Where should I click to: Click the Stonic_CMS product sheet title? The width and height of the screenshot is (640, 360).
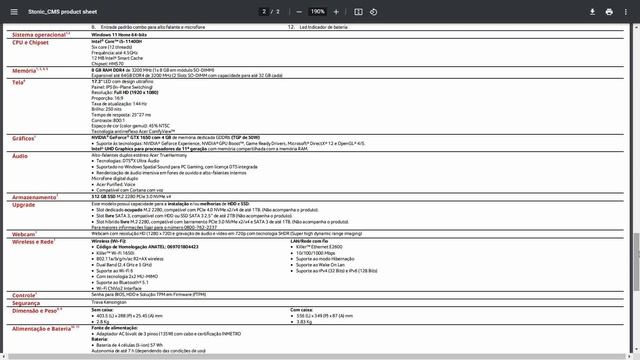pyautogui.click(x=62, y=12)
